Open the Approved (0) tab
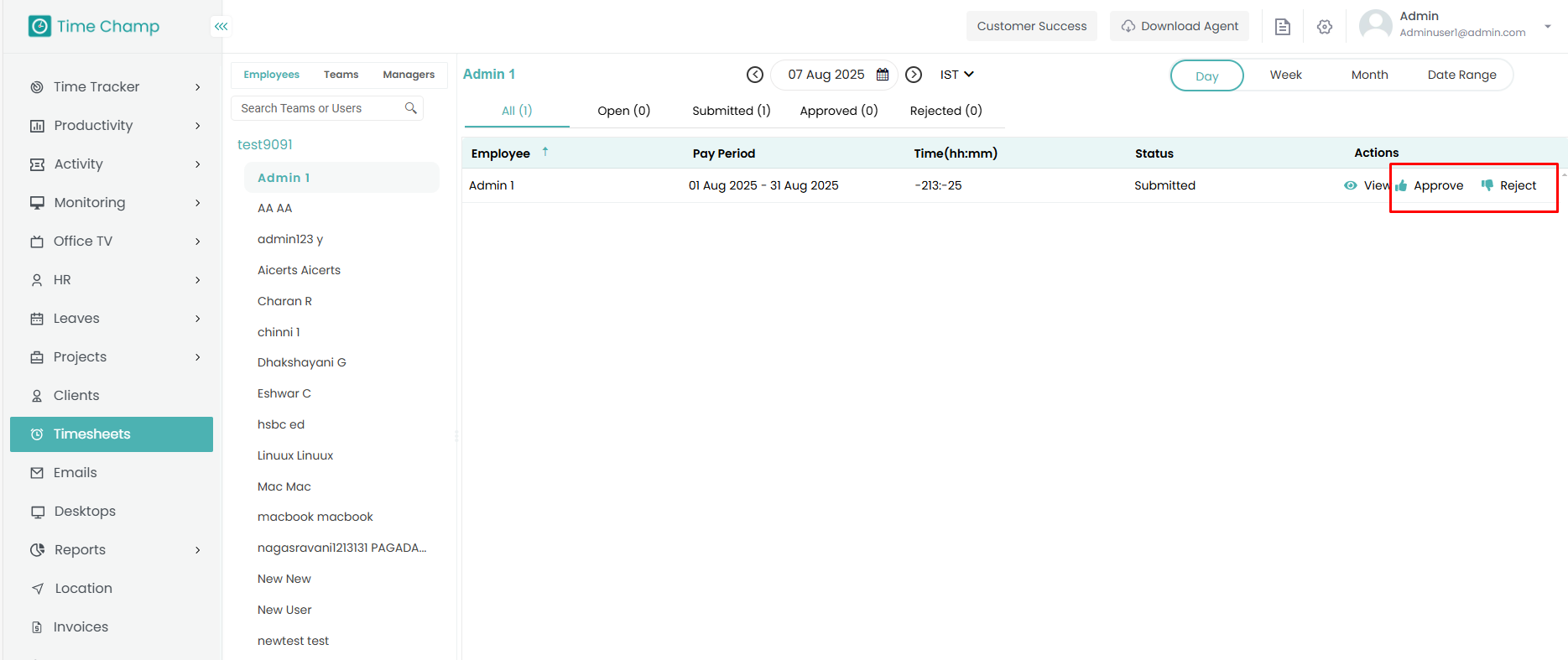 (x=839, y=111)
